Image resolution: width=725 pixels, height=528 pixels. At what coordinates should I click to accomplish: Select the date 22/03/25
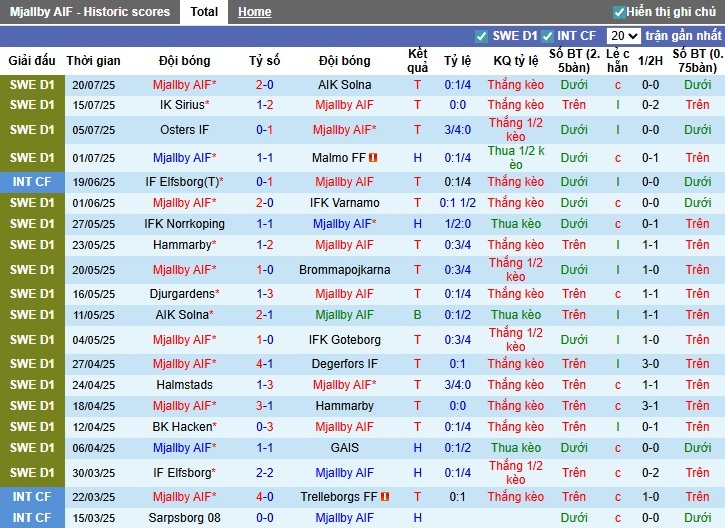pyautogui.click(x=93, y=497)
